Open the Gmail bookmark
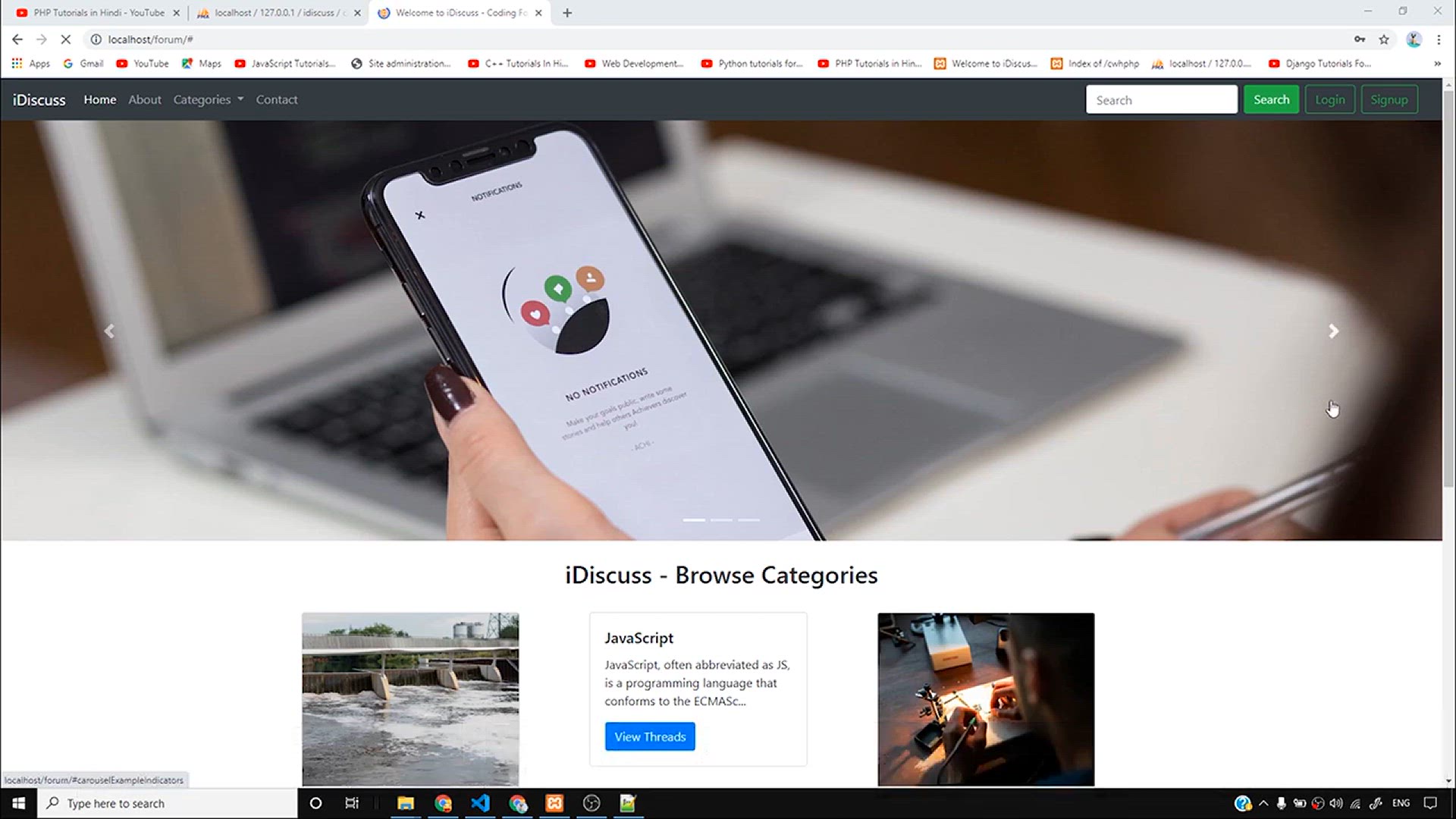Viewport: 1456px width, 819px height. 83,64
